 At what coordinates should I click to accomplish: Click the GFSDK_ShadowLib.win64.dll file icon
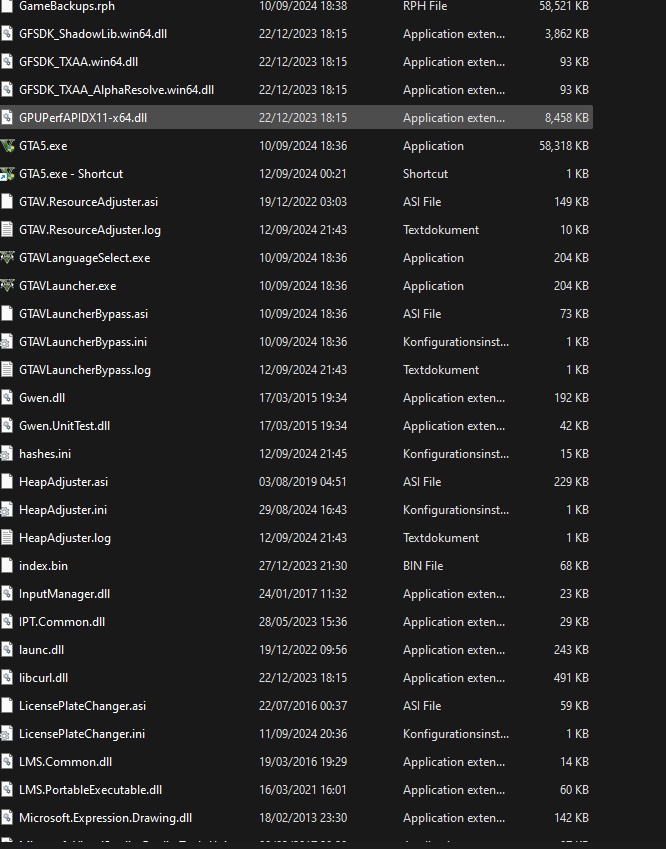6,34
